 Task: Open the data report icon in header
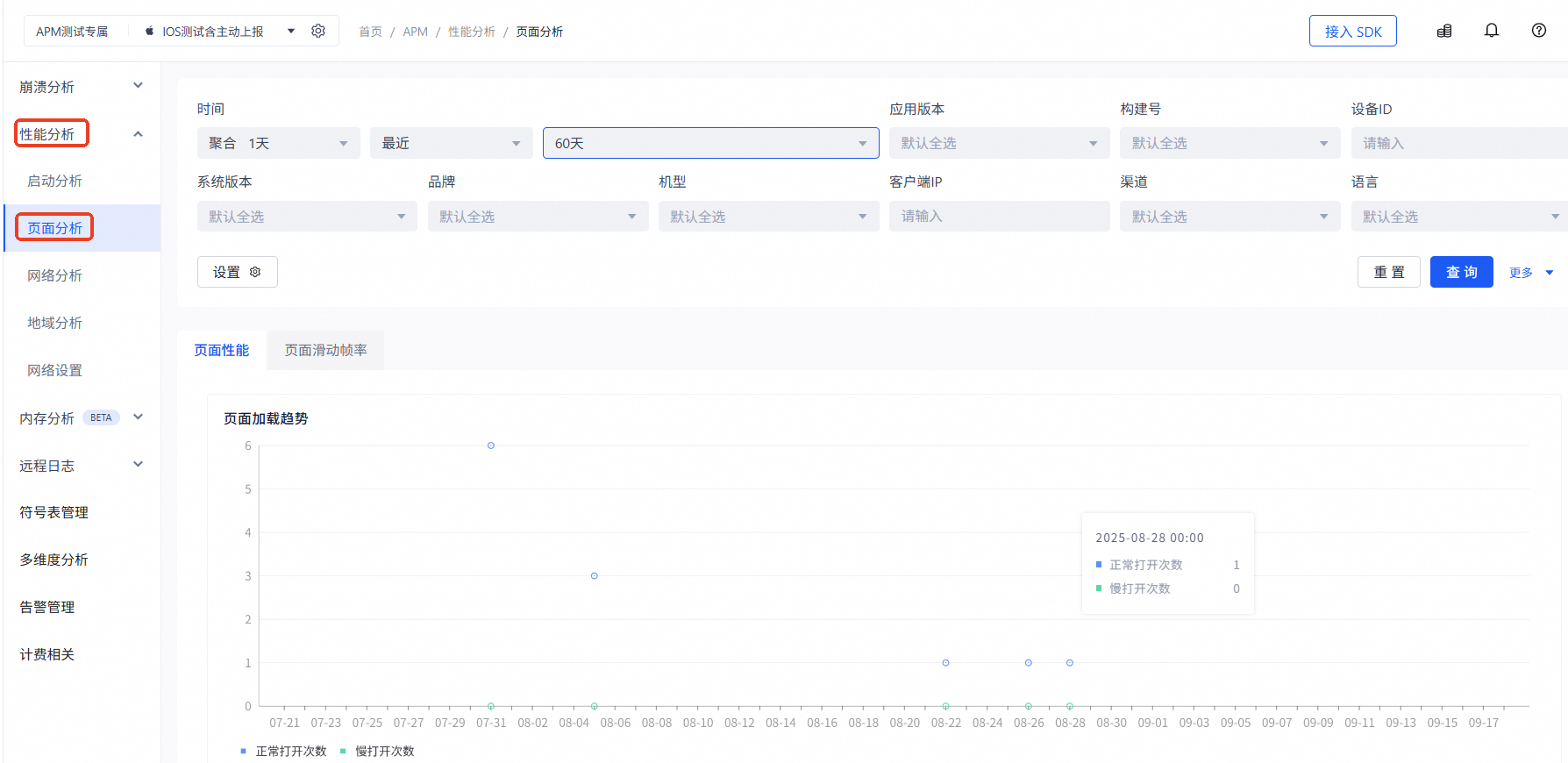click(x=1444, y=31)
